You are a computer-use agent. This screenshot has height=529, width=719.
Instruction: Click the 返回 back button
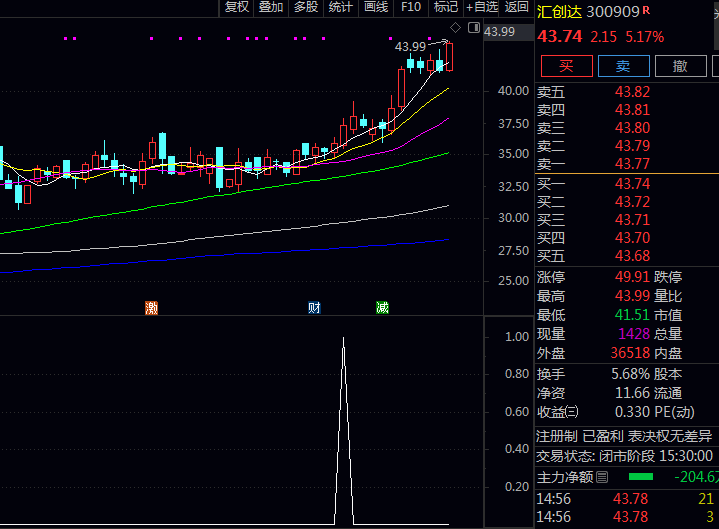point(516,7)
